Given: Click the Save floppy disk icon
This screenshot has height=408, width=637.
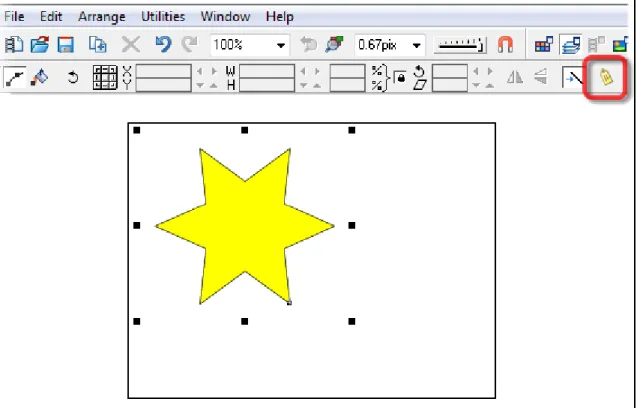Looking at the screenshot, I should 65,45.
